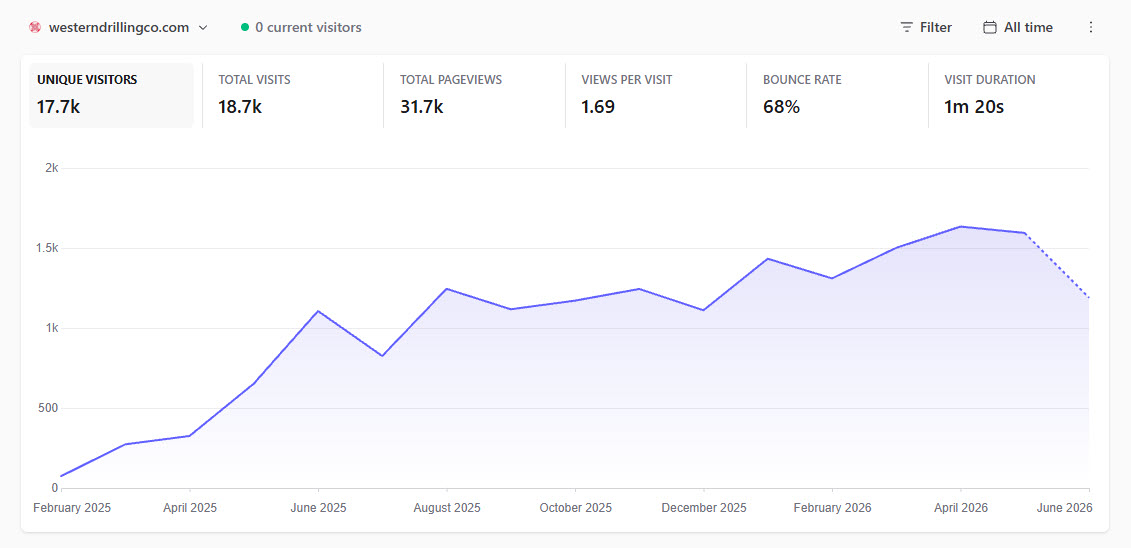Click the 1k y-axis label
1131x548 pixels.
coord(51,328)
